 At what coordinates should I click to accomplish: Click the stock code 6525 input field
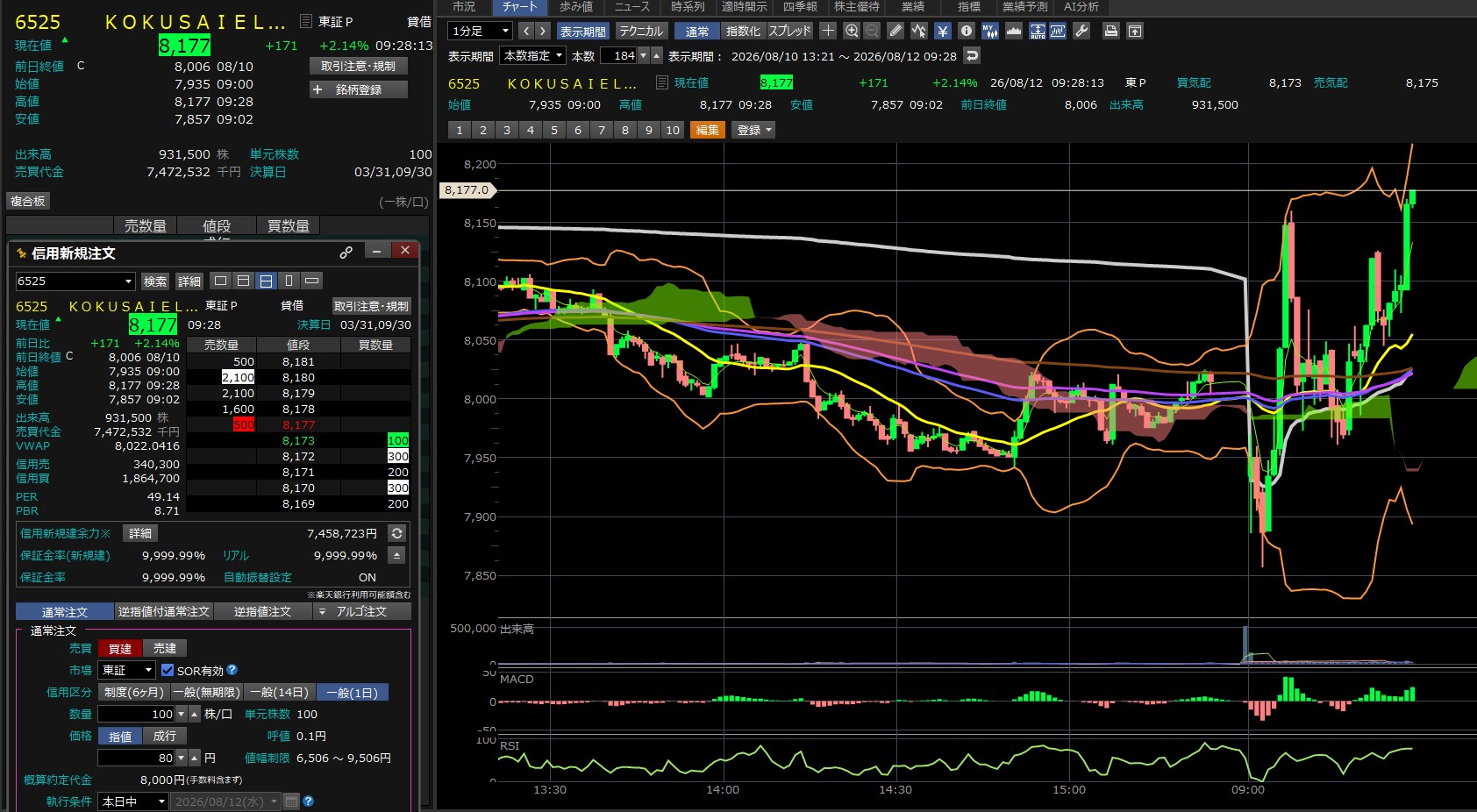pyautogui.click(x=75, y=281)
